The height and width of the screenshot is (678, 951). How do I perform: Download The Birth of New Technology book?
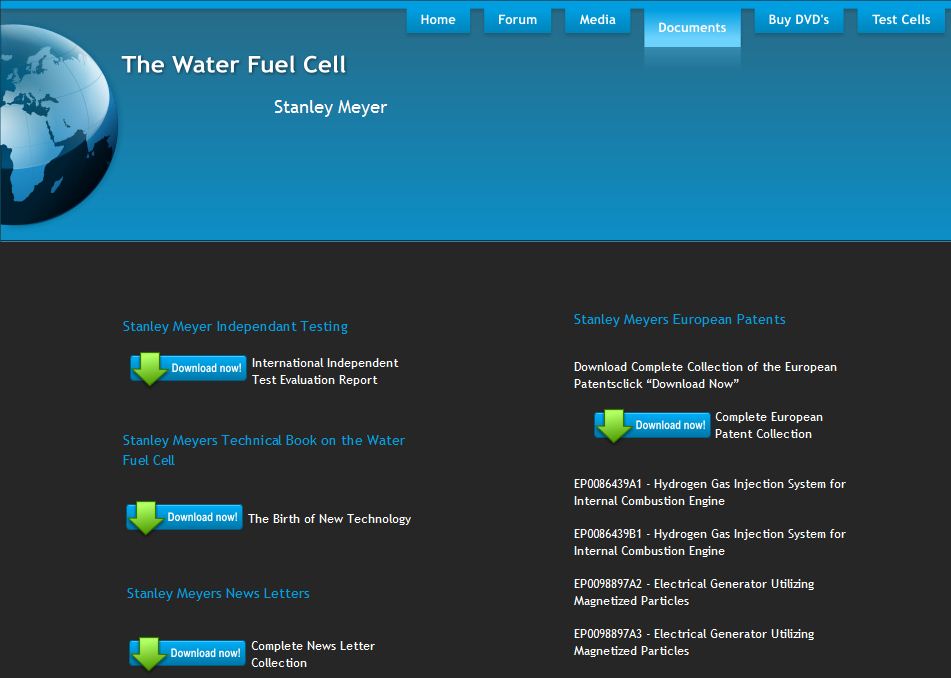tap(185, 518)
